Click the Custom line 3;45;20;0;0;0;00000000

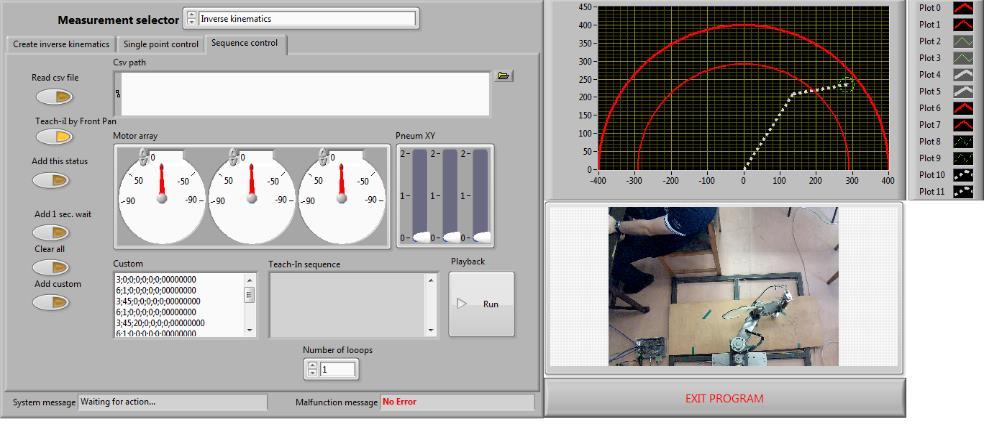tap(160, 322)
